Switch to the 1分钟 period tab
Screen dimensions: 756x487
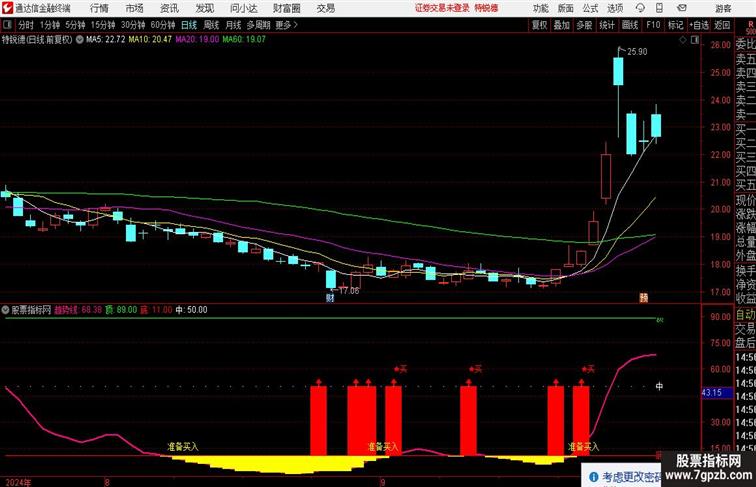[x=50, y=25]
